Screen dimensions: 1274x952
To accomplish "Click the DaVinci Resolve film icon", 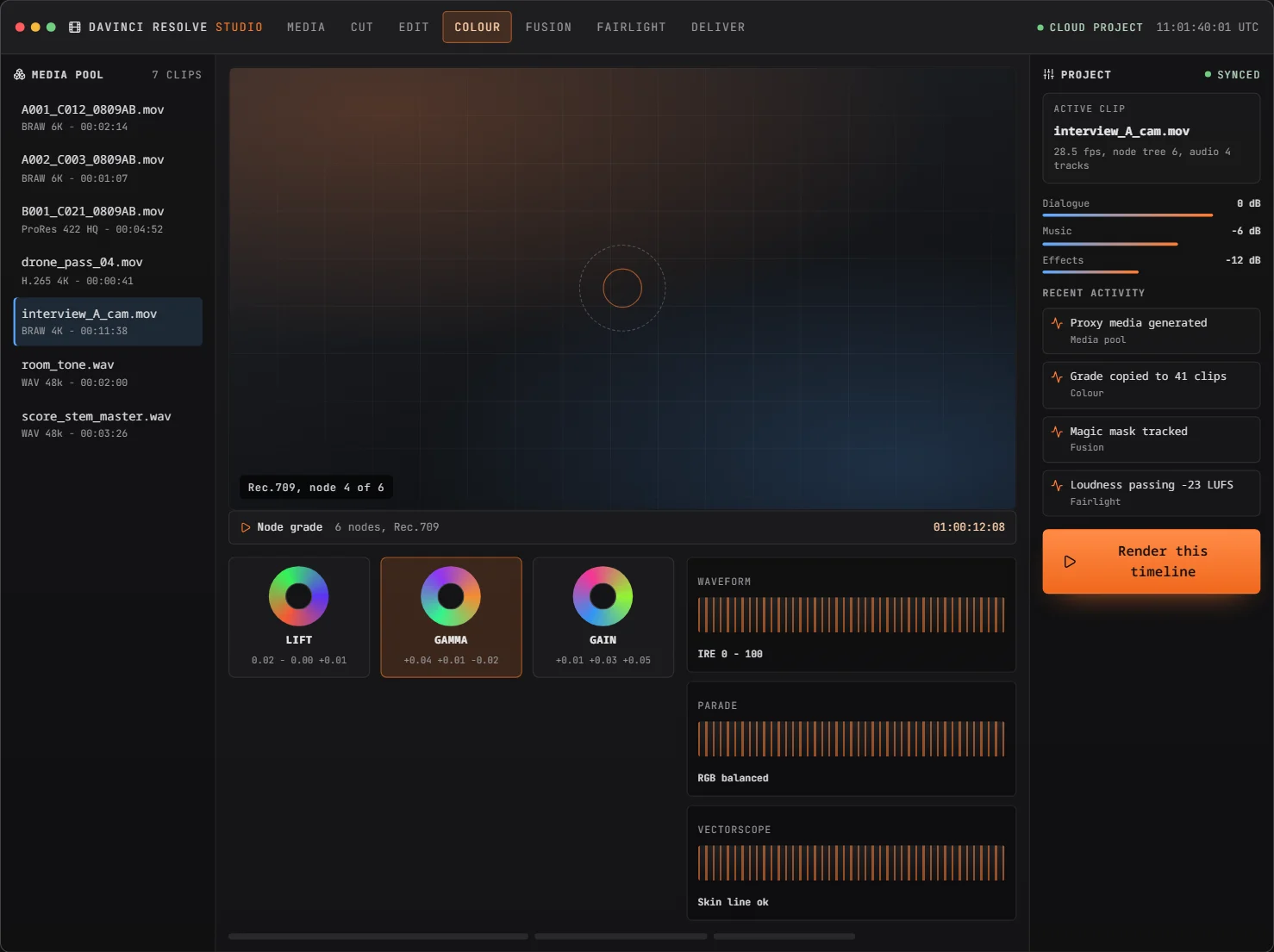I will [x=75, y=28].
